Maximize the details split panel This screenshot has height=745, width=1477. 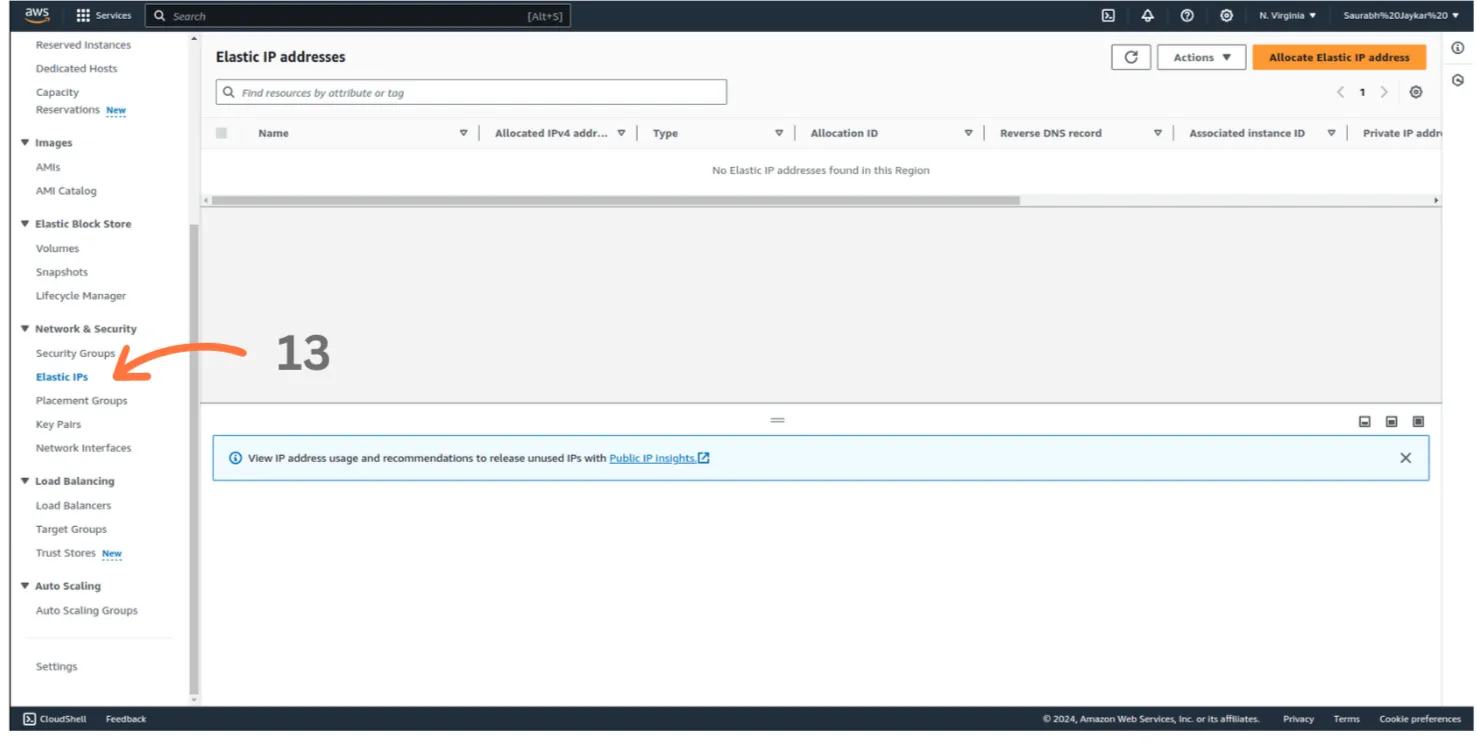pos(1418,422)
